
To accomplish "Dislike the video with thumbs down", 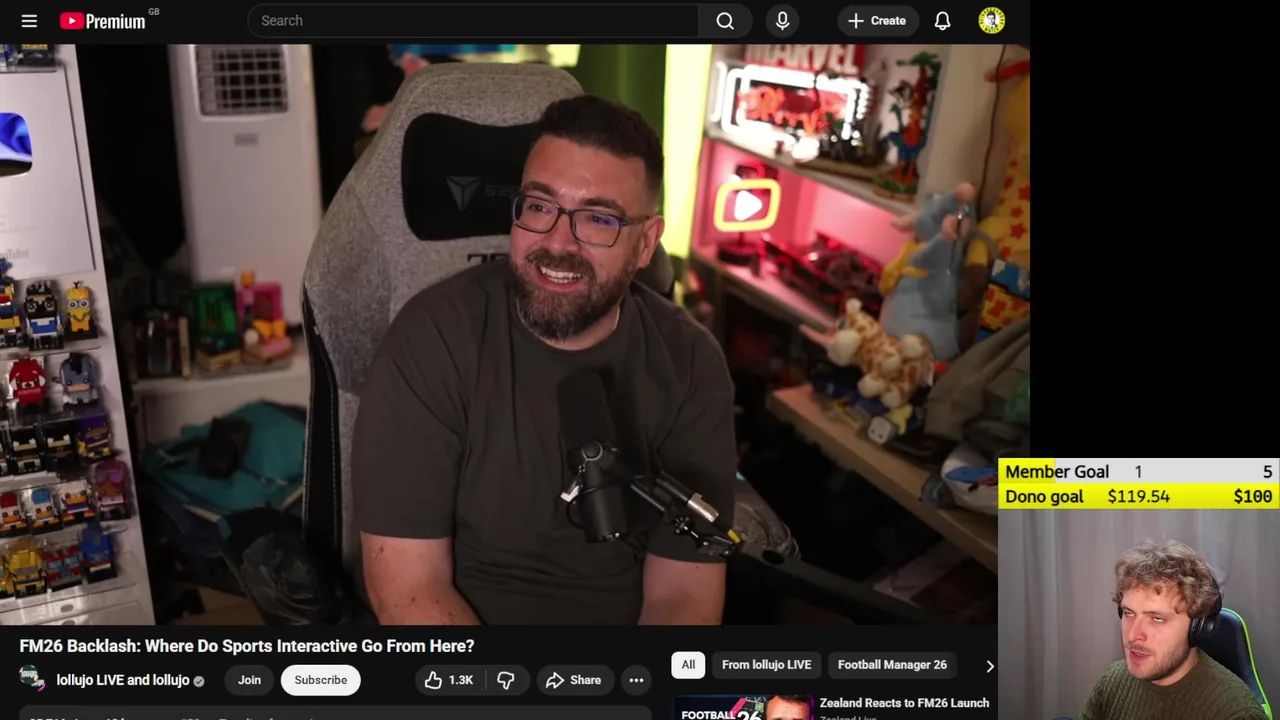I will click(x=506, y=680).
